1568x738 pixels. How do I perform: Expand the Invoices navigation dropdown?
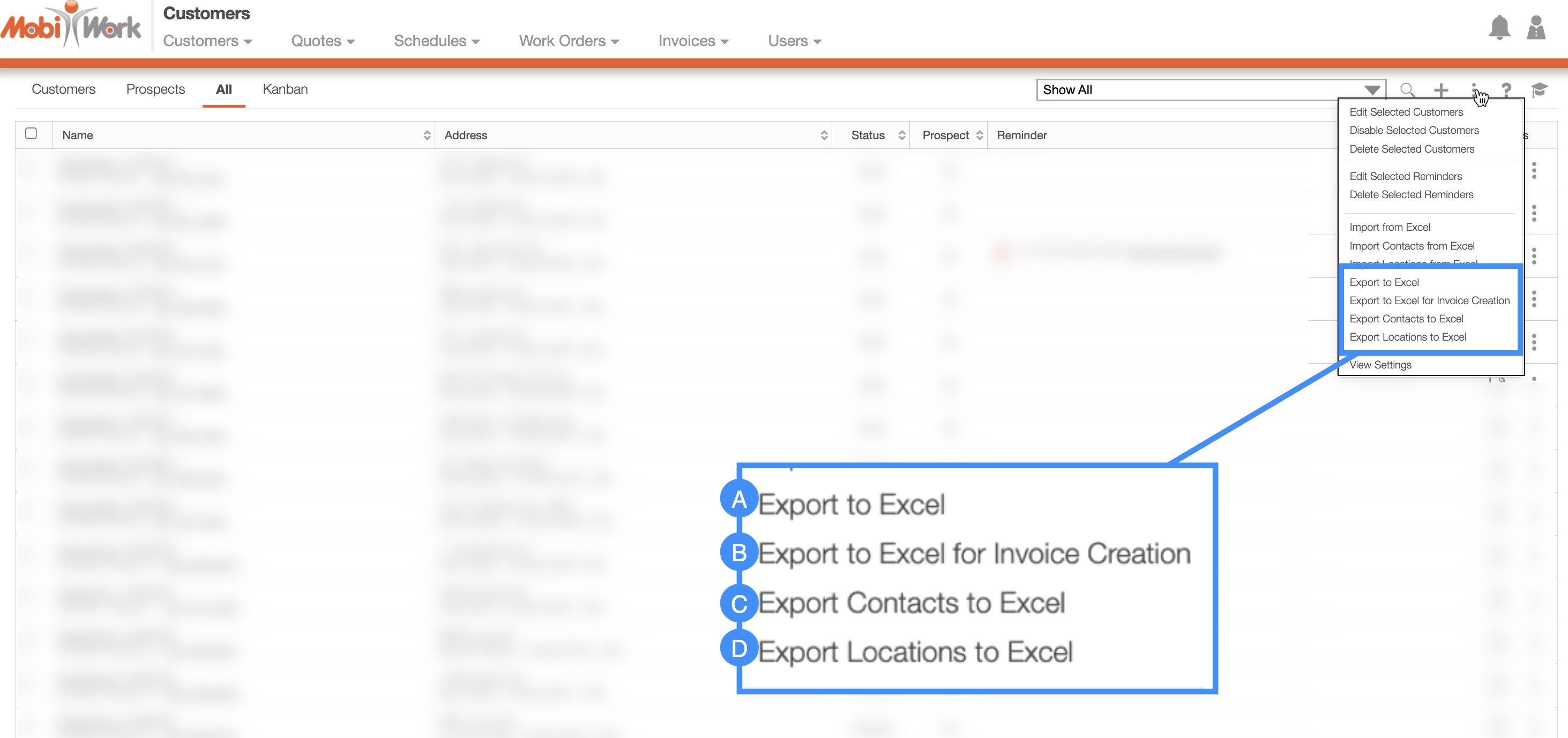tap(693, 41)
